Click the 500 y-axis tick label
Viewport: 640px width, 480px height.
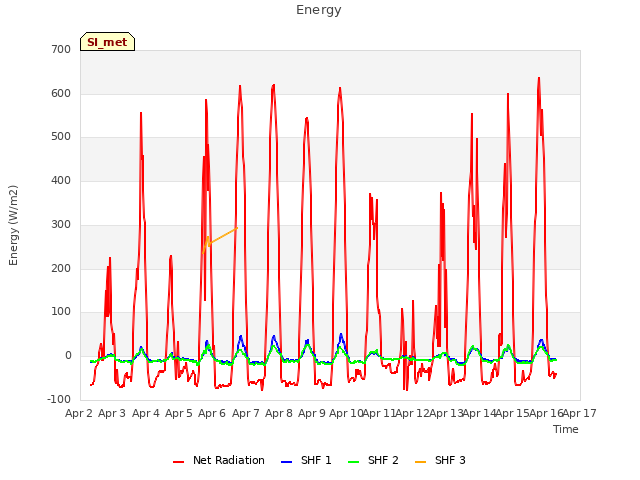point(61,137)
